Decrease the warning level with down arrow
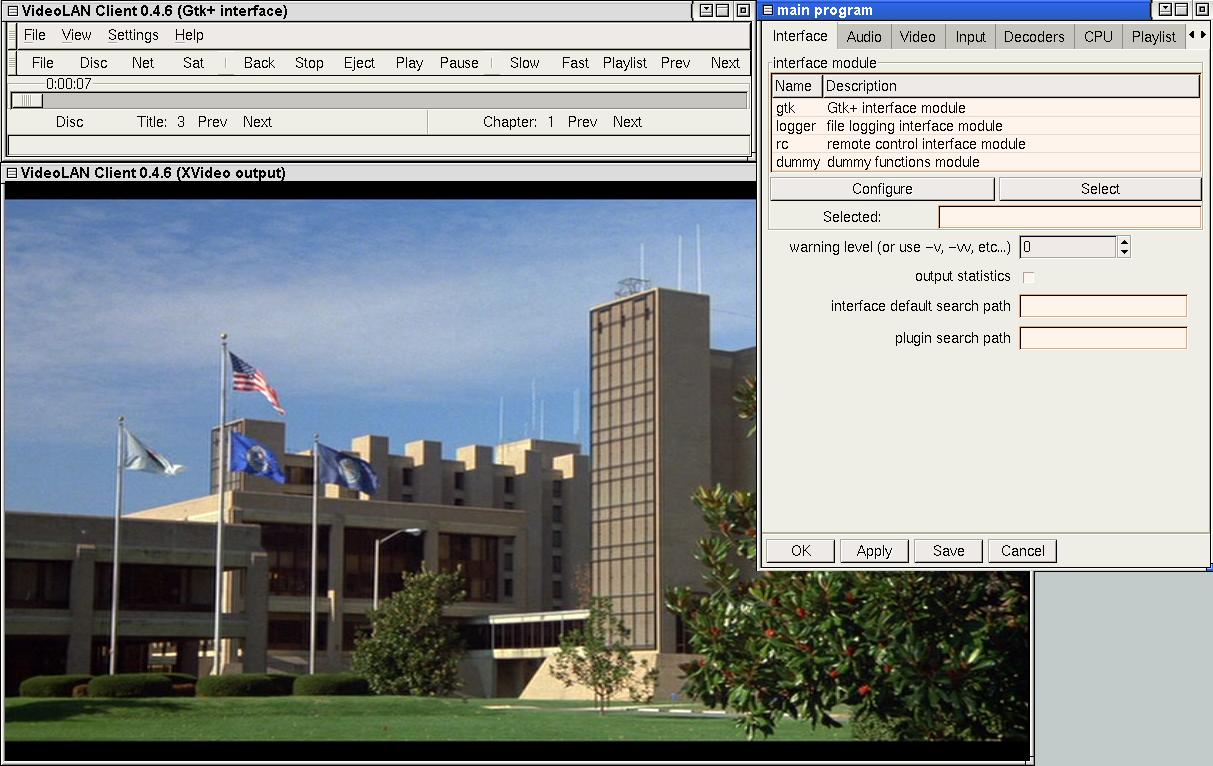This screenshot has height=766, width=1213. [1124, 252]
